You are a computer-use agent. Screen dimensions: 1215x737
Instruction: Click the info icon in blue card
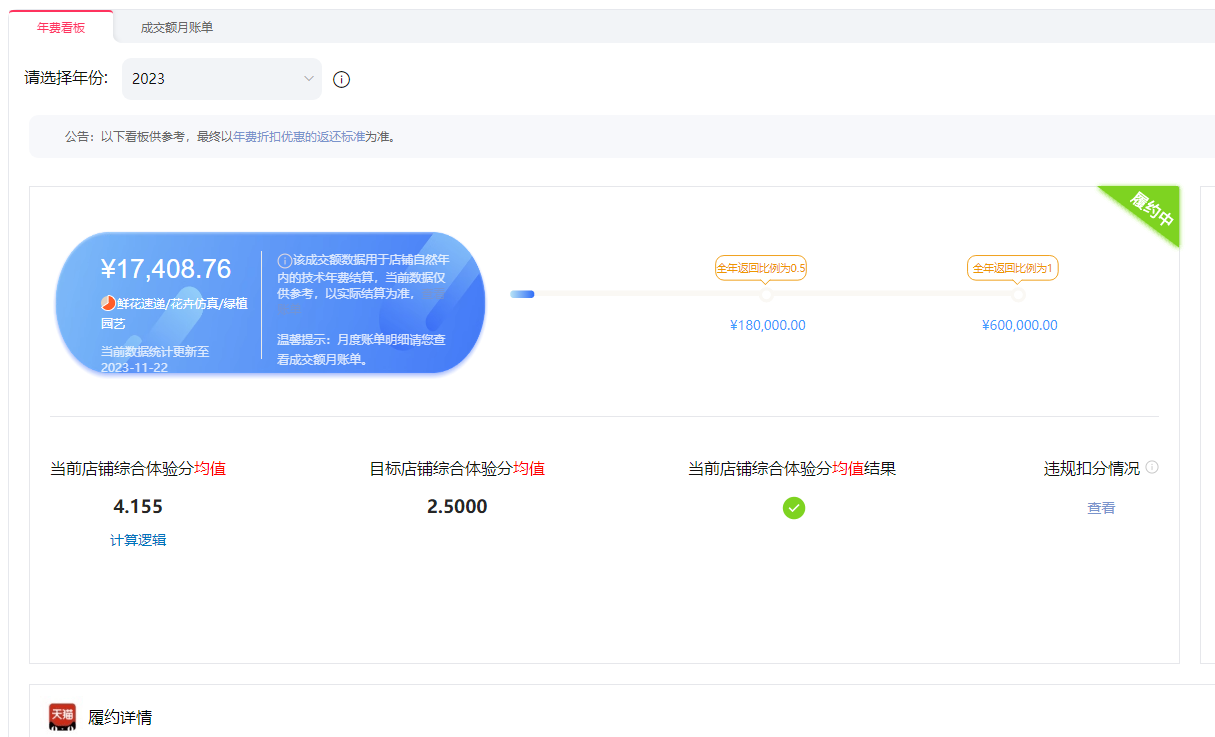[284, 261]
